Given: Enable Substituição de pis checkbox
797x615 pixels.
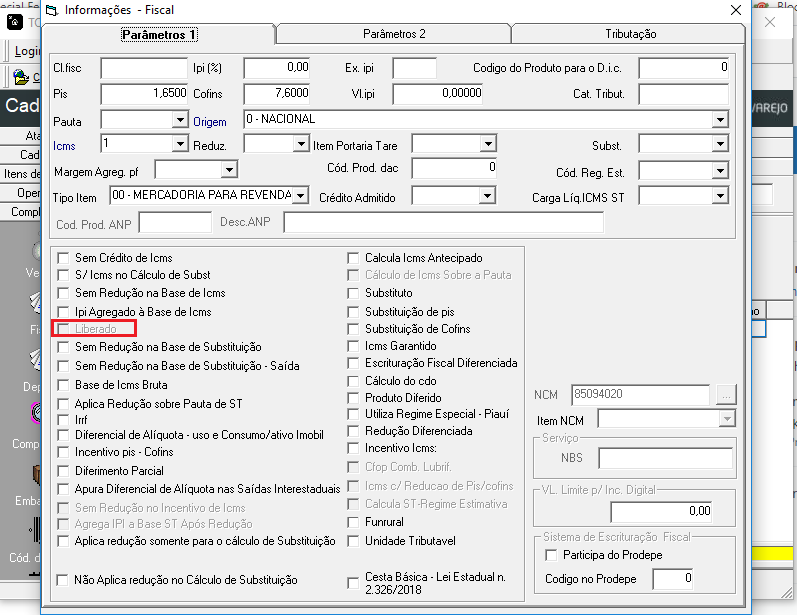Looking at the screenshot, I should 353,312.
